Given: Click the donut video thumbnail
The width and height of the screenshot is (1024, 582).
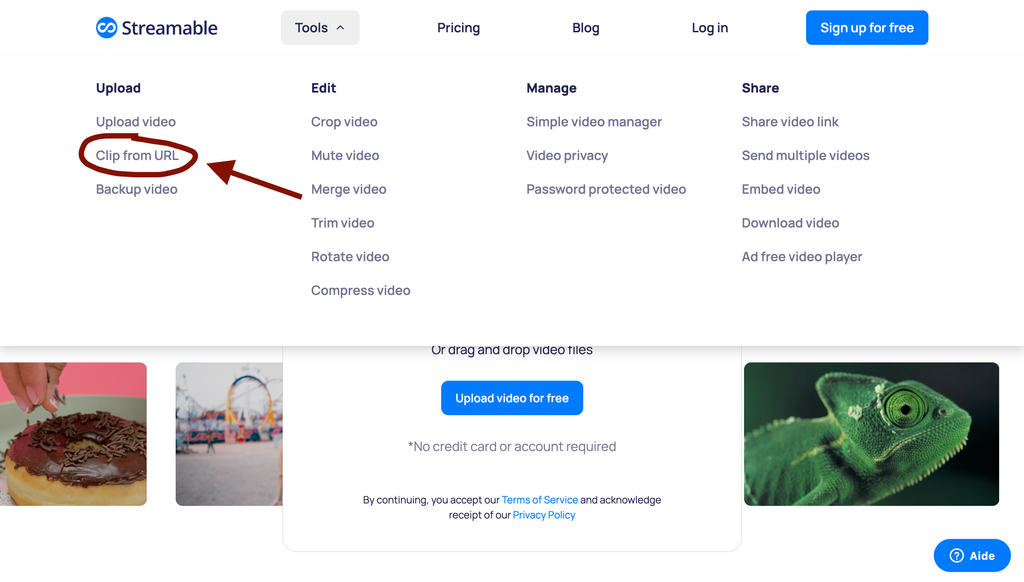Looking at the screenshot, I should 73,433.
